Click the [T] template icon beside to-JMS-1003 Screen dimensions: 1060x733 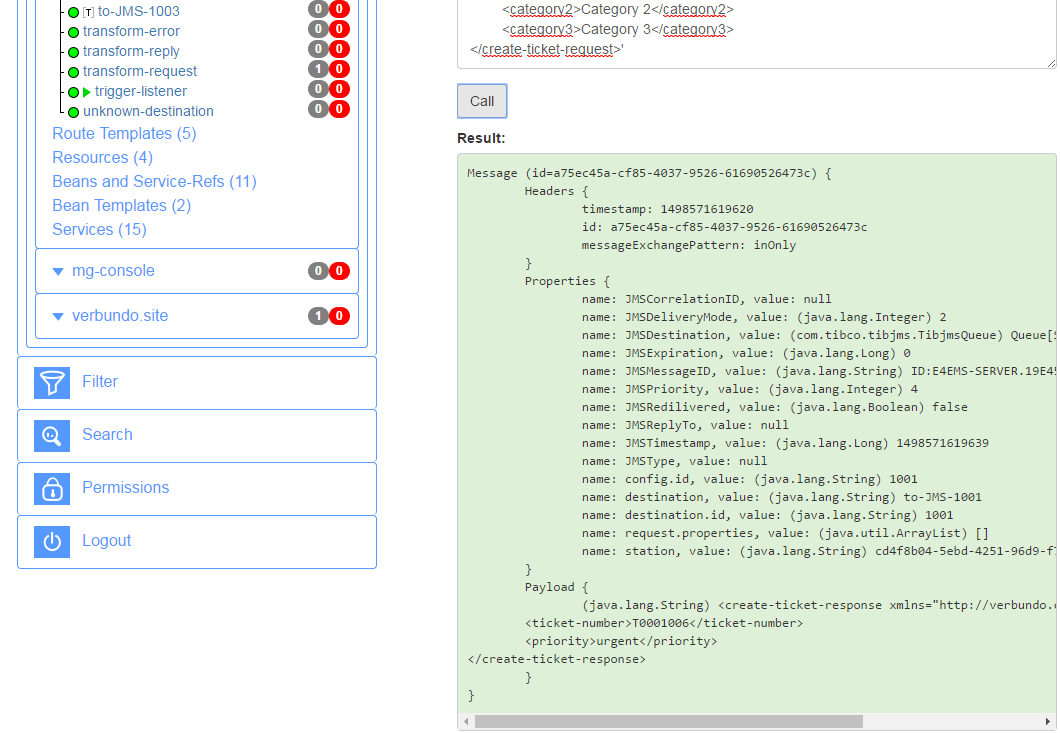tap(88, 12)
